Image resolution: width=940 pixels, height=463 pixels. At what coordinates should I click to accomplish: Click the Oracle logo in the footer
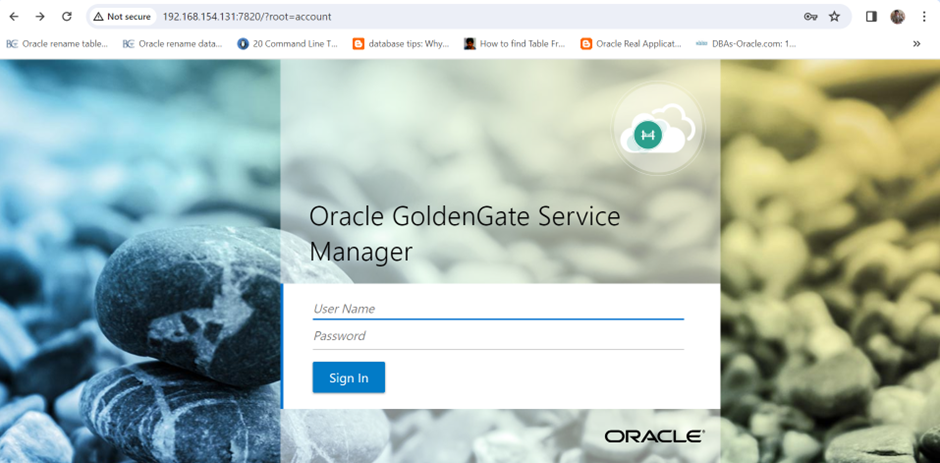654,436
